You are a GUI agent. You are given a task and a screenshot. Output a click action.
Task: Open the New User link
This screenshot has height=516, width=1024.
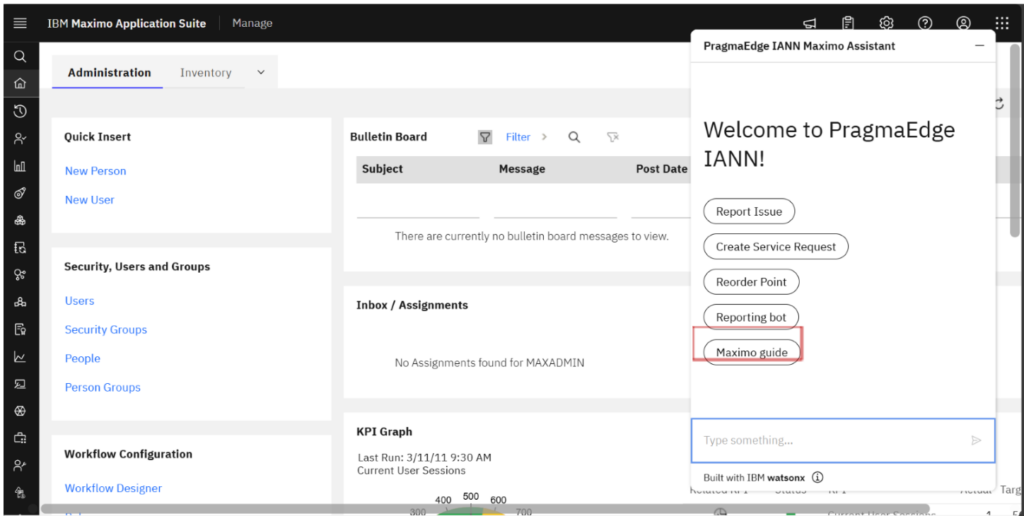point(89,200)
